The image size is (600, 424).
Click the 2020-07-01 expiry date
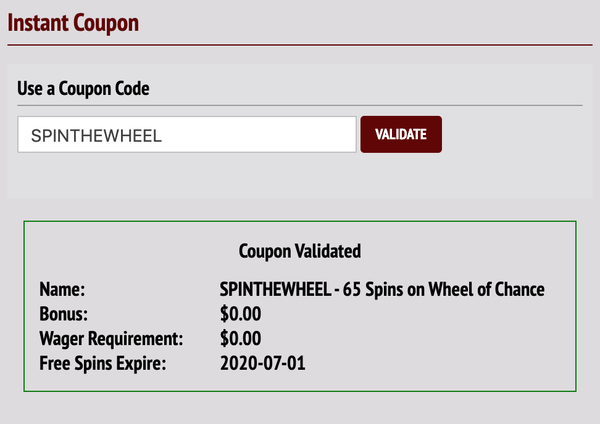262,361
